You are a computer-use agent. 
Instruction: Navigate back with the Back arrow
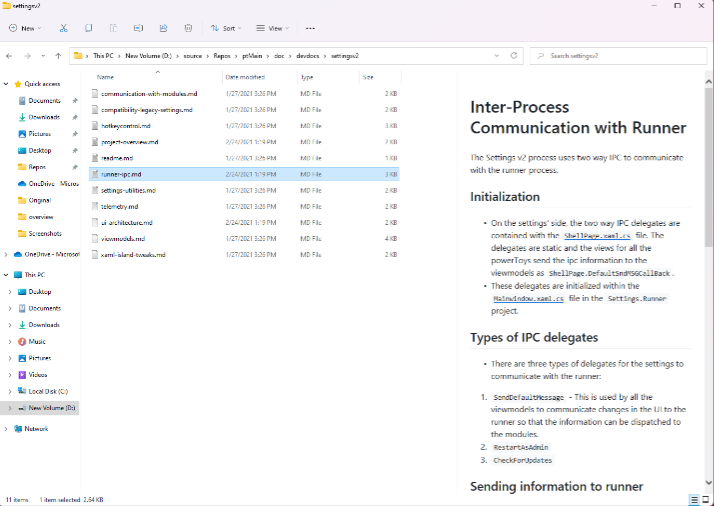tap(10, 56)
